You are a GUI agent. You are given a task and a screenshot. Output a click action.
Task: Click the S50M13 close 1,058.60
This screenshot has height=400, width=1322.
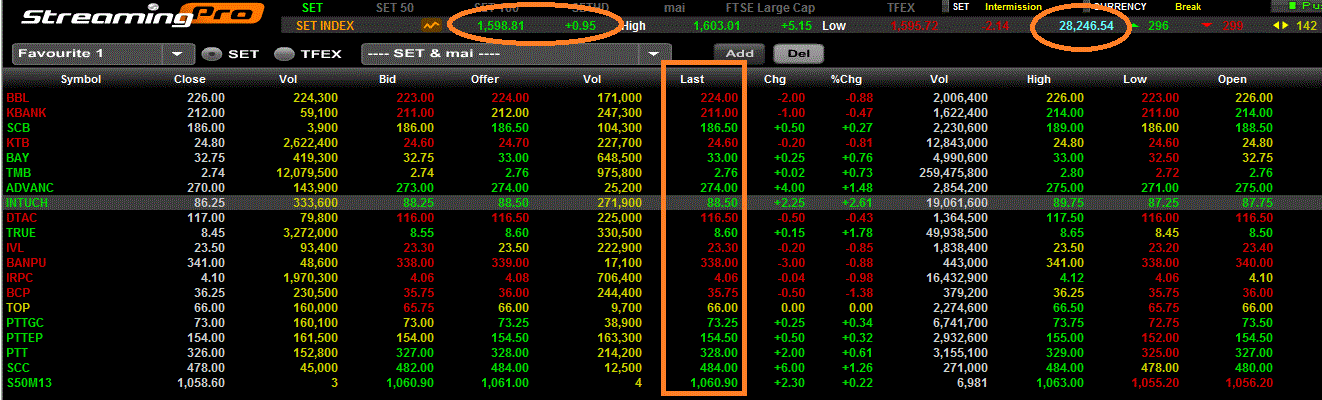pyautogui.click(x=201, y=383)
